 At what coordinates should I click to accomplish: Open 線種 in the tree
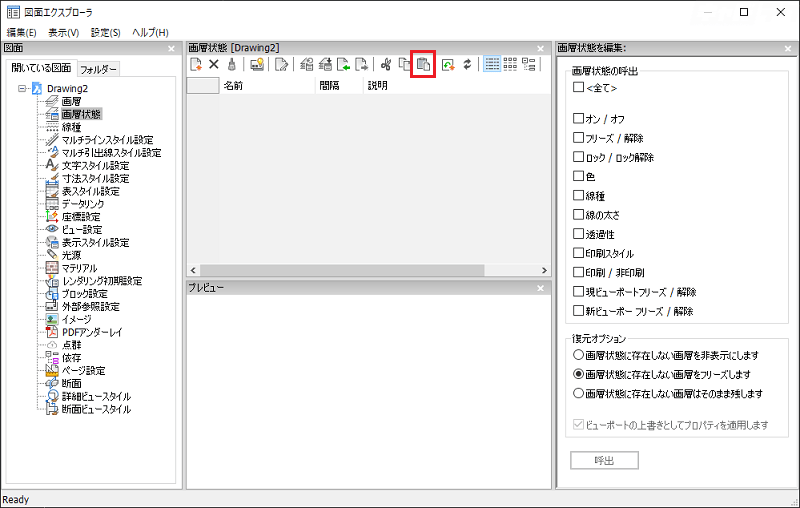(71, 127)
